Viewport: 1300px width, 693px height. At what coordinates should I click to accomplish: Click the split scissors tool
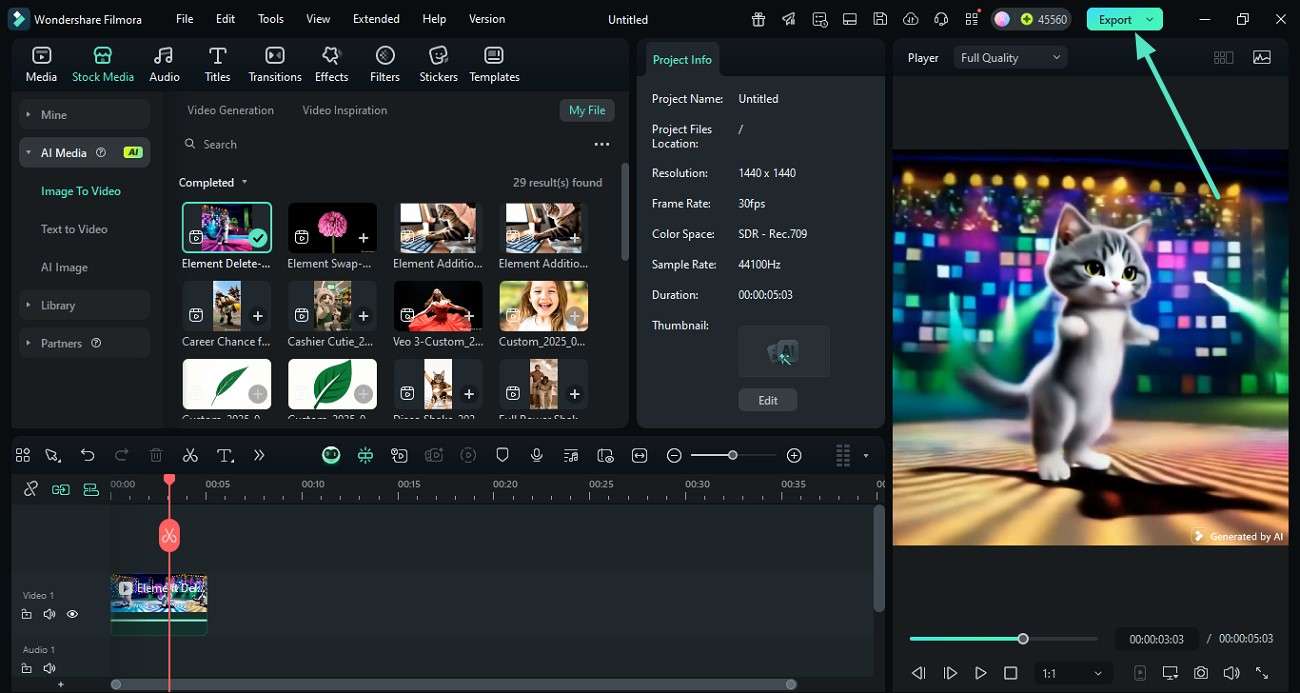tap(190, 455)
